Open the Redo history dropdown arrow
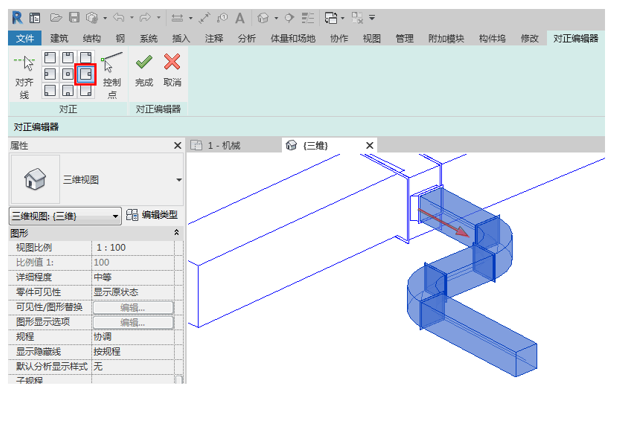The image size is (617, 421). (x=159, y=18)
